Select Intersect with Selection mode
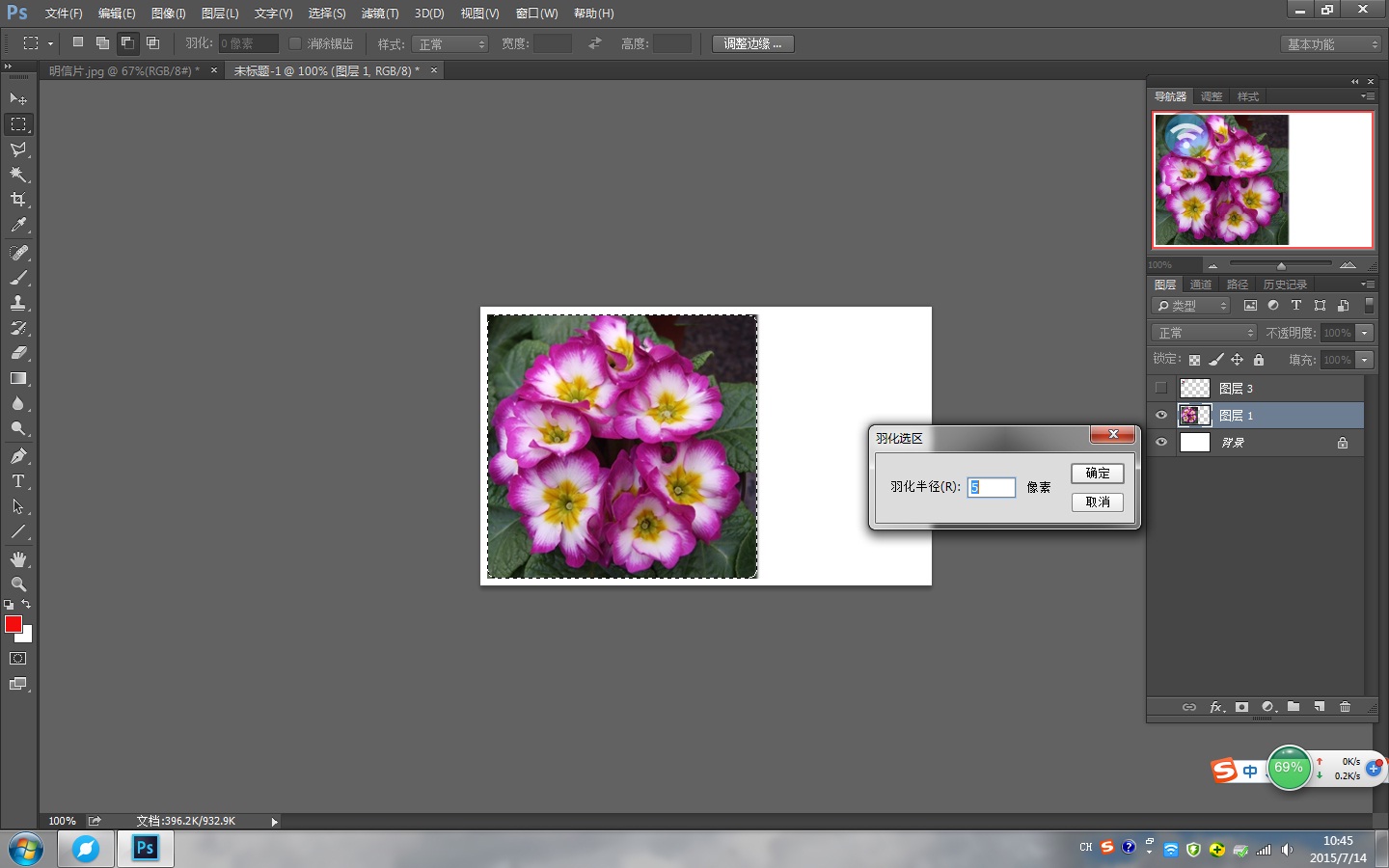Screen dimensions: 1389x868 pyautogui.click(x=152, y=42)
